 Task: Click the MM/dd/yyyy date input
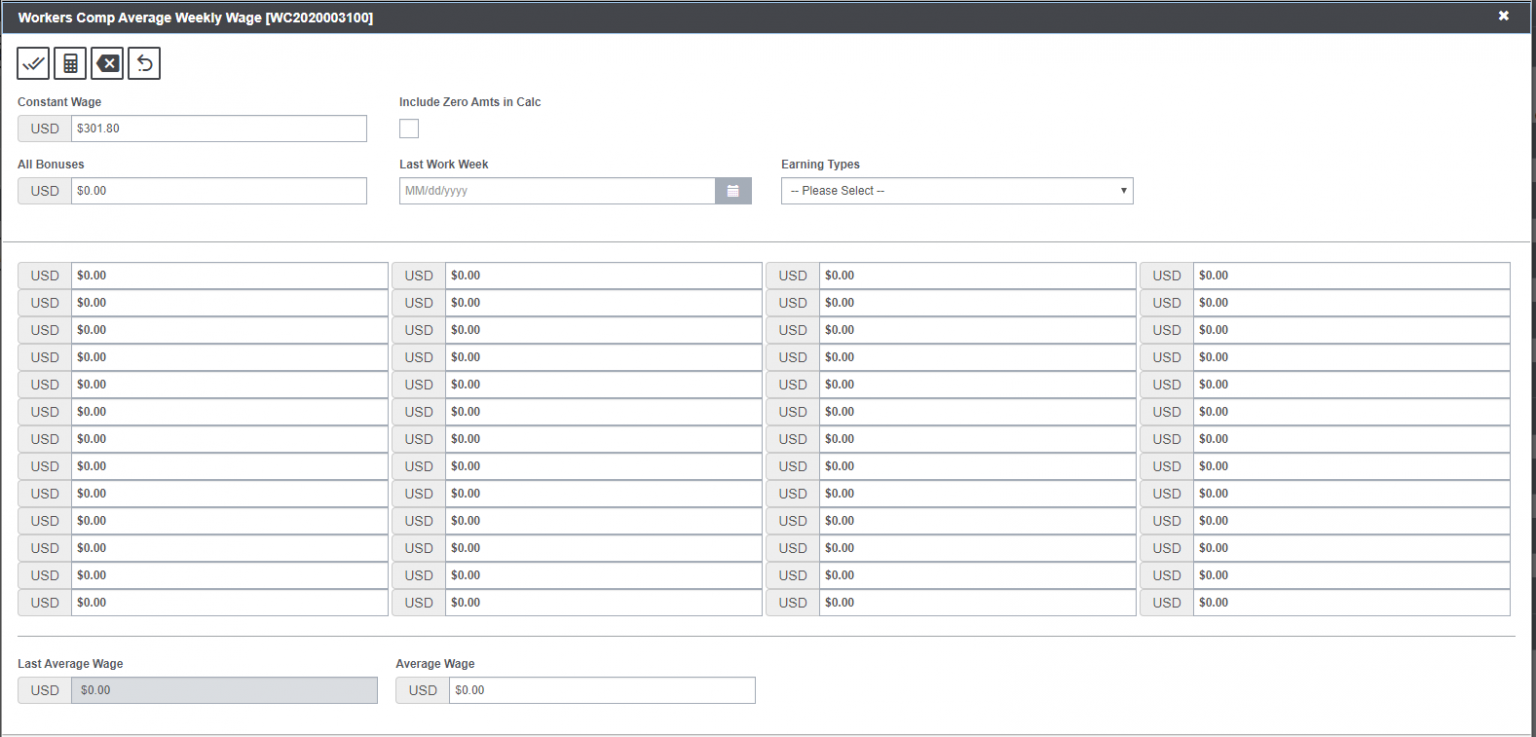tap(556, 190)
